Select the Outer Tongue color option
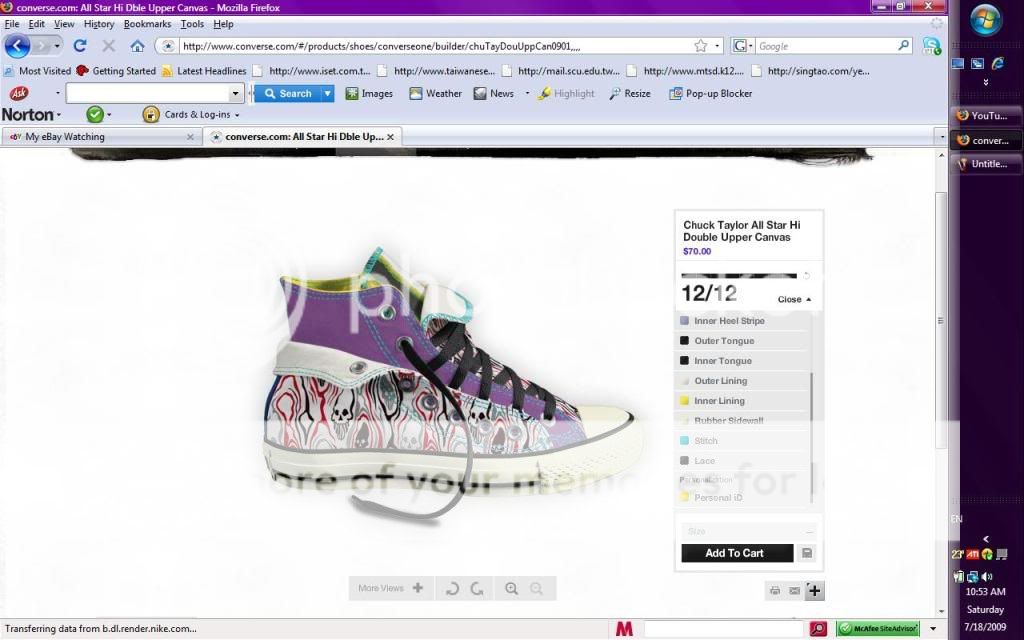1024x640 pixels. (744, 341)
